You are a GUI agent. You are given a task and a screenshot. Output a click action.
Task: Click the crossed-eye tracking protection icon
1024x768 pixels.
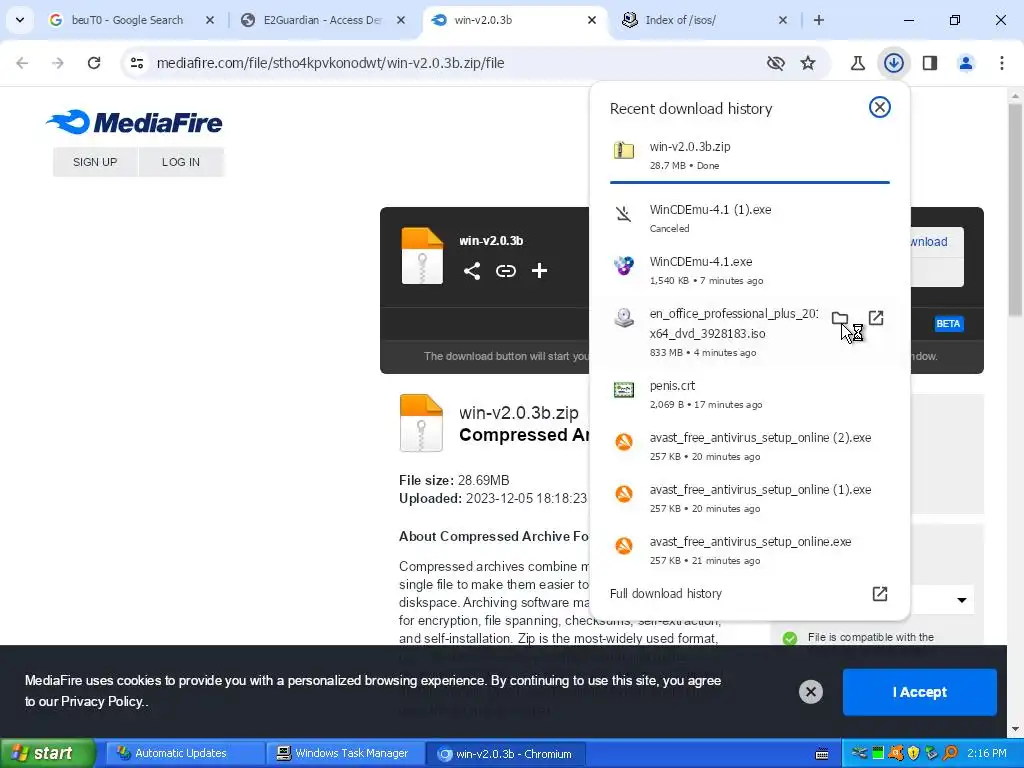(776, 63)
